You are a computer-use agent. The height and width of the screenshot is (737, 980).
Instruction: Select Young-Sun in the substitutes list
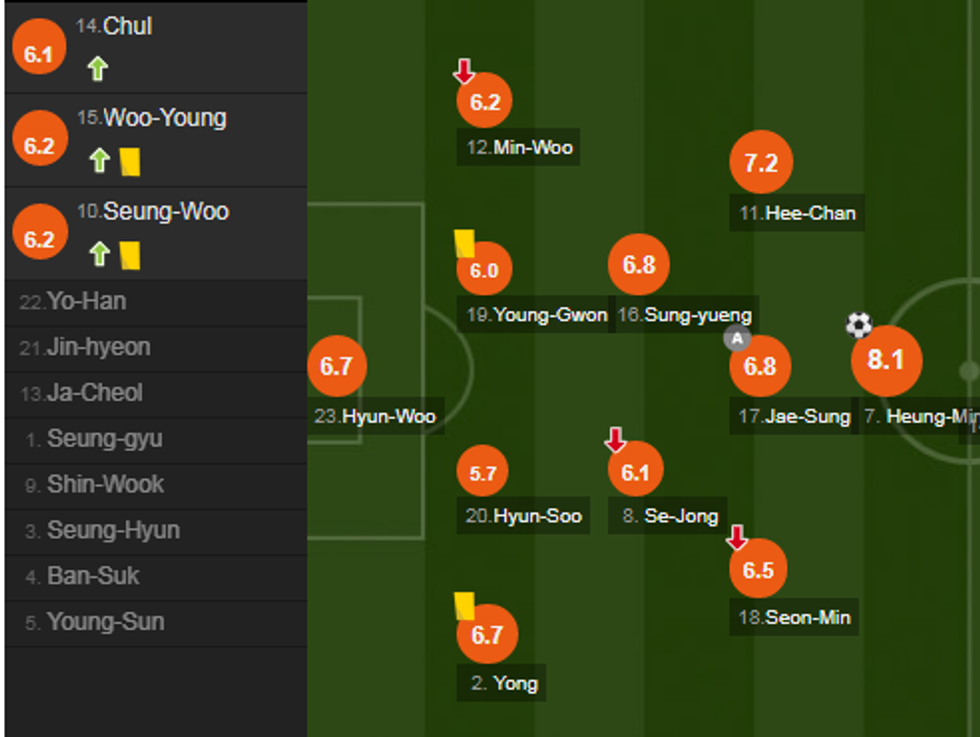(x=105, y=622)
